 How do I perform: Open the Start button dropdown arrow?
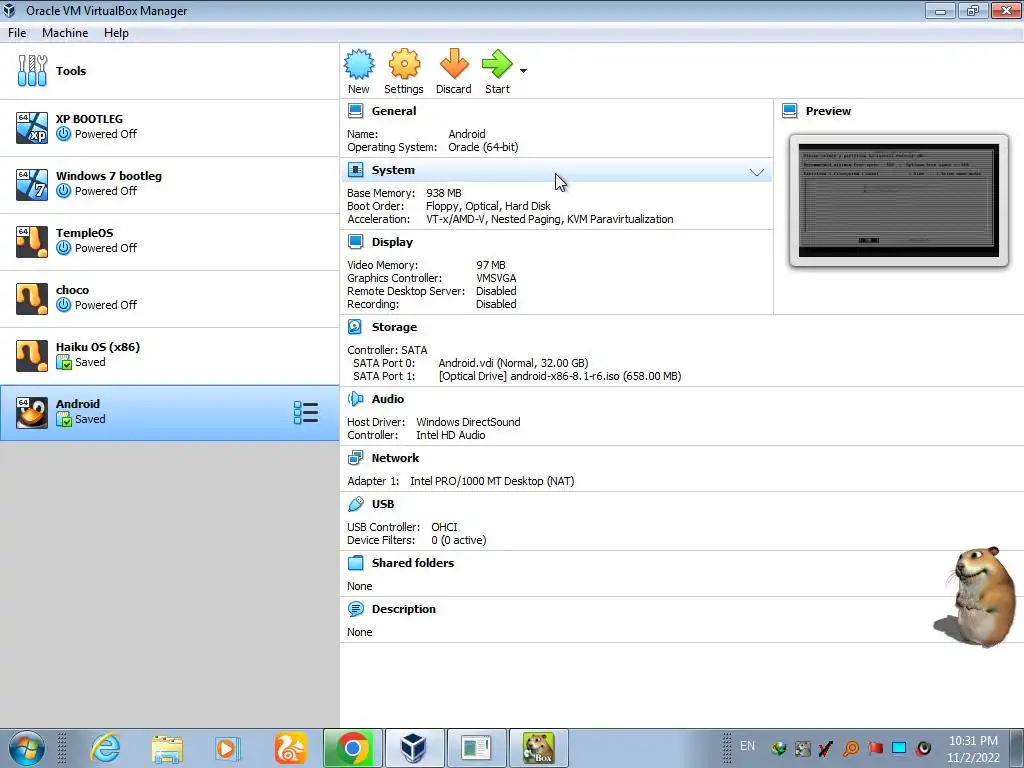523,71
